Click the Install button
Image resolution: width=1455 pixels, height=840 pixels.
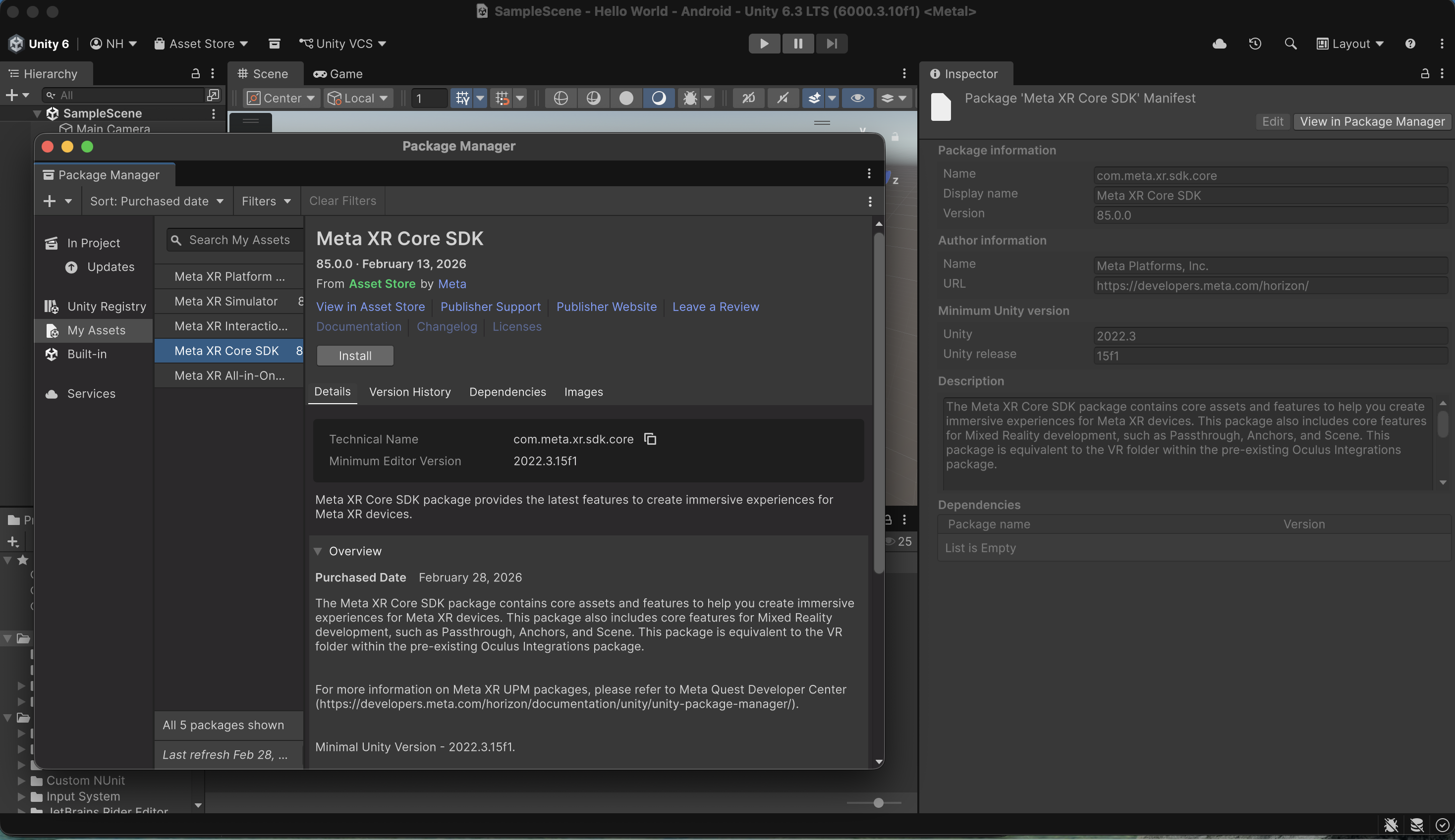click(x=355, y=356)
